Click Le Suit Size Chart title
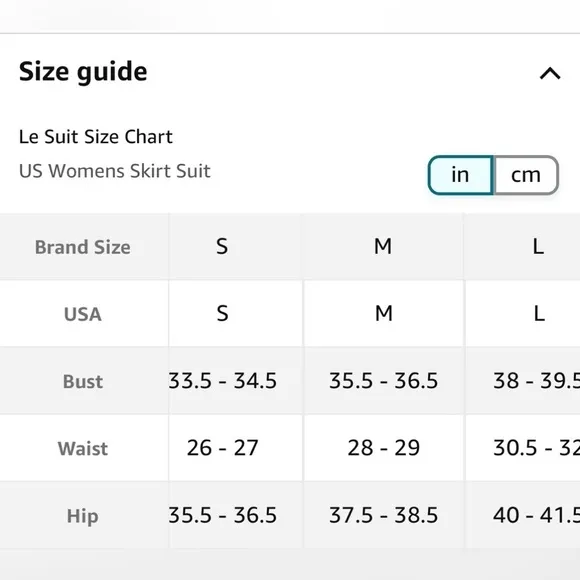The height and width of the screenshot is (580, 580). [x=96, y=137]
